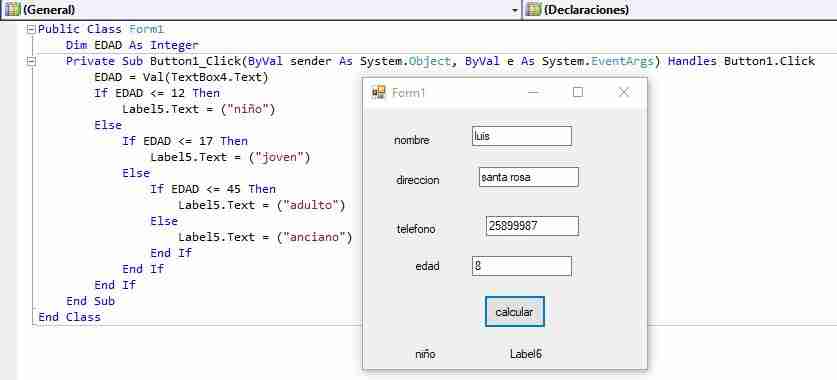837x380 pixels.
Task: Click the niño result label in Form1
Action: (425, 354)
